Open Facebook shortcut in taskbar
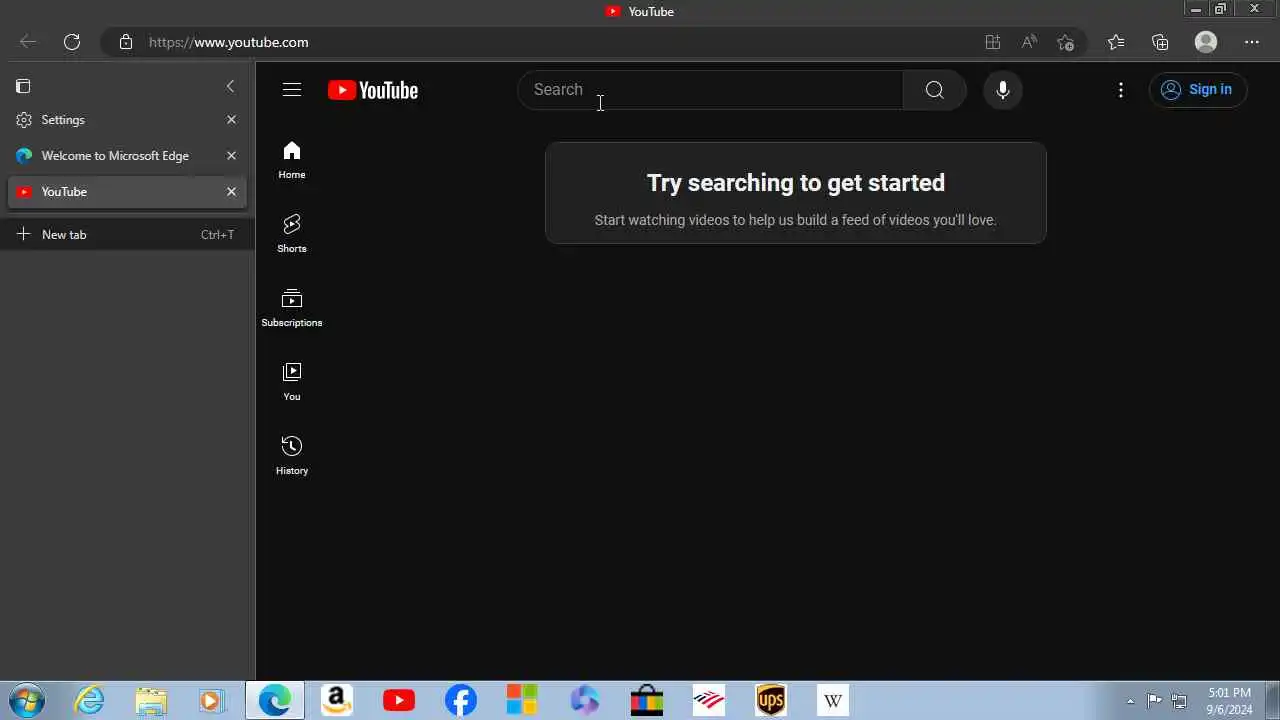Image resolution: width=1280 pixels, height=720 pixels. [x=461, y=700]
